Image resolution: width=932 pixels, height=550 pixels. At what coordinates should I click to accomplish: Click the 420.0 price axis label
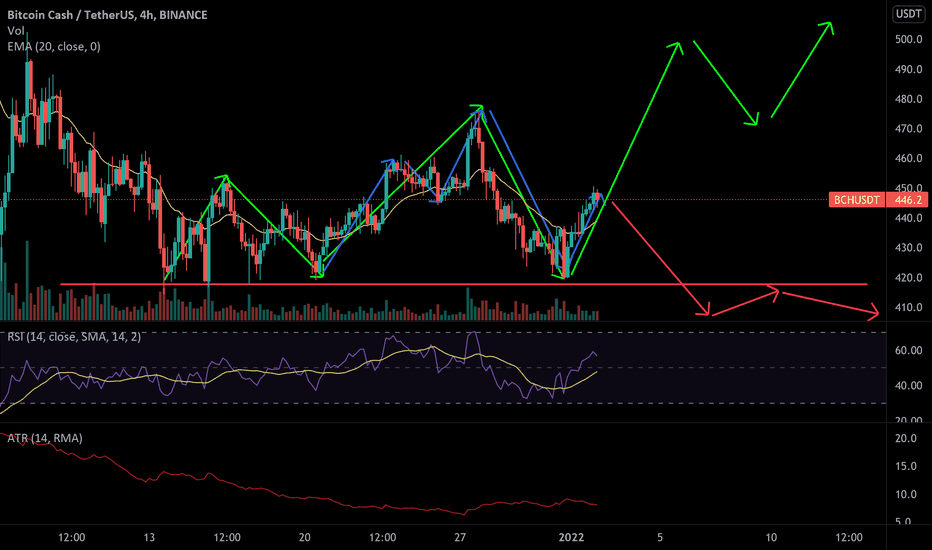908,278
